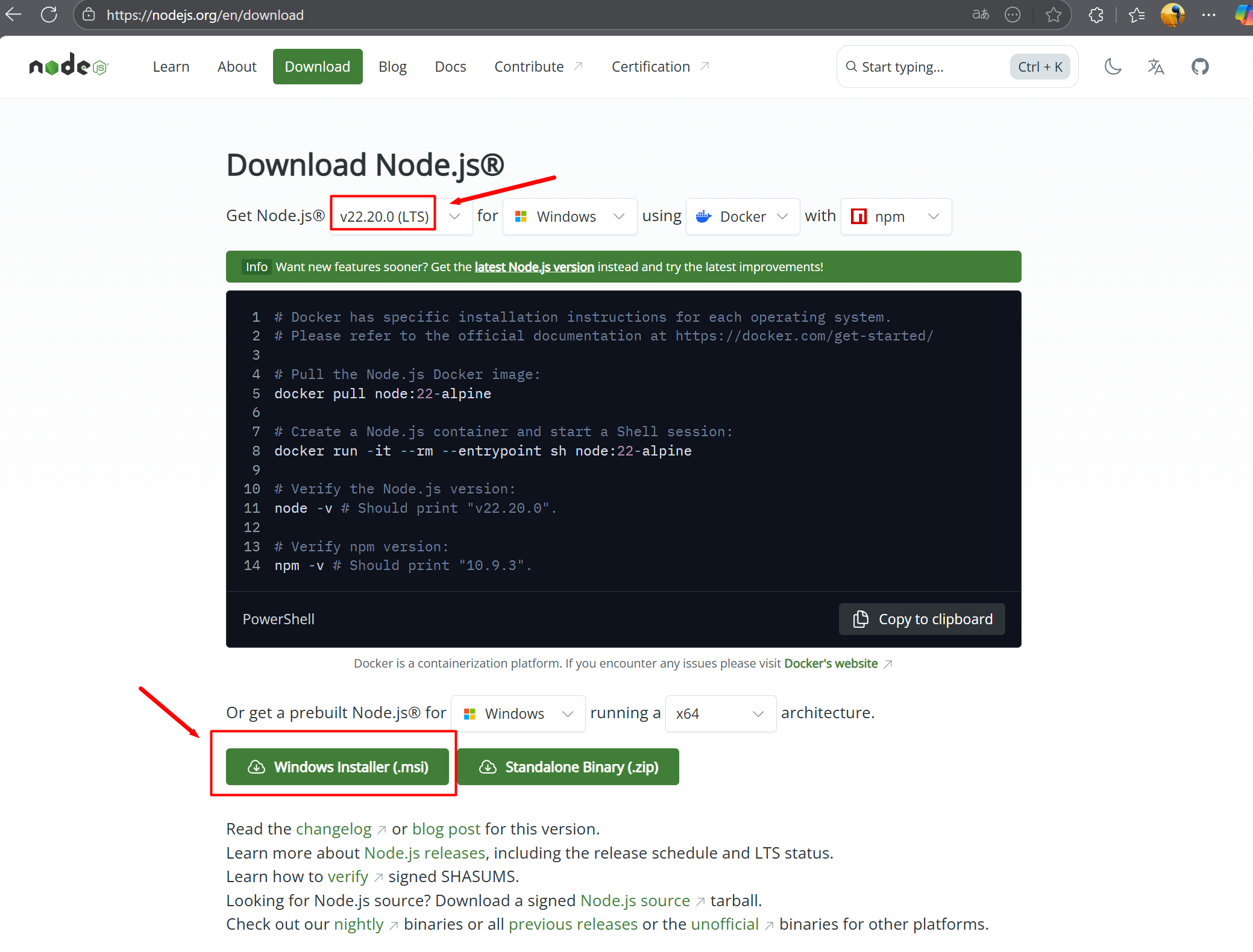Open the Certification nav link
1253x952 pixels.
pos(660,66)
